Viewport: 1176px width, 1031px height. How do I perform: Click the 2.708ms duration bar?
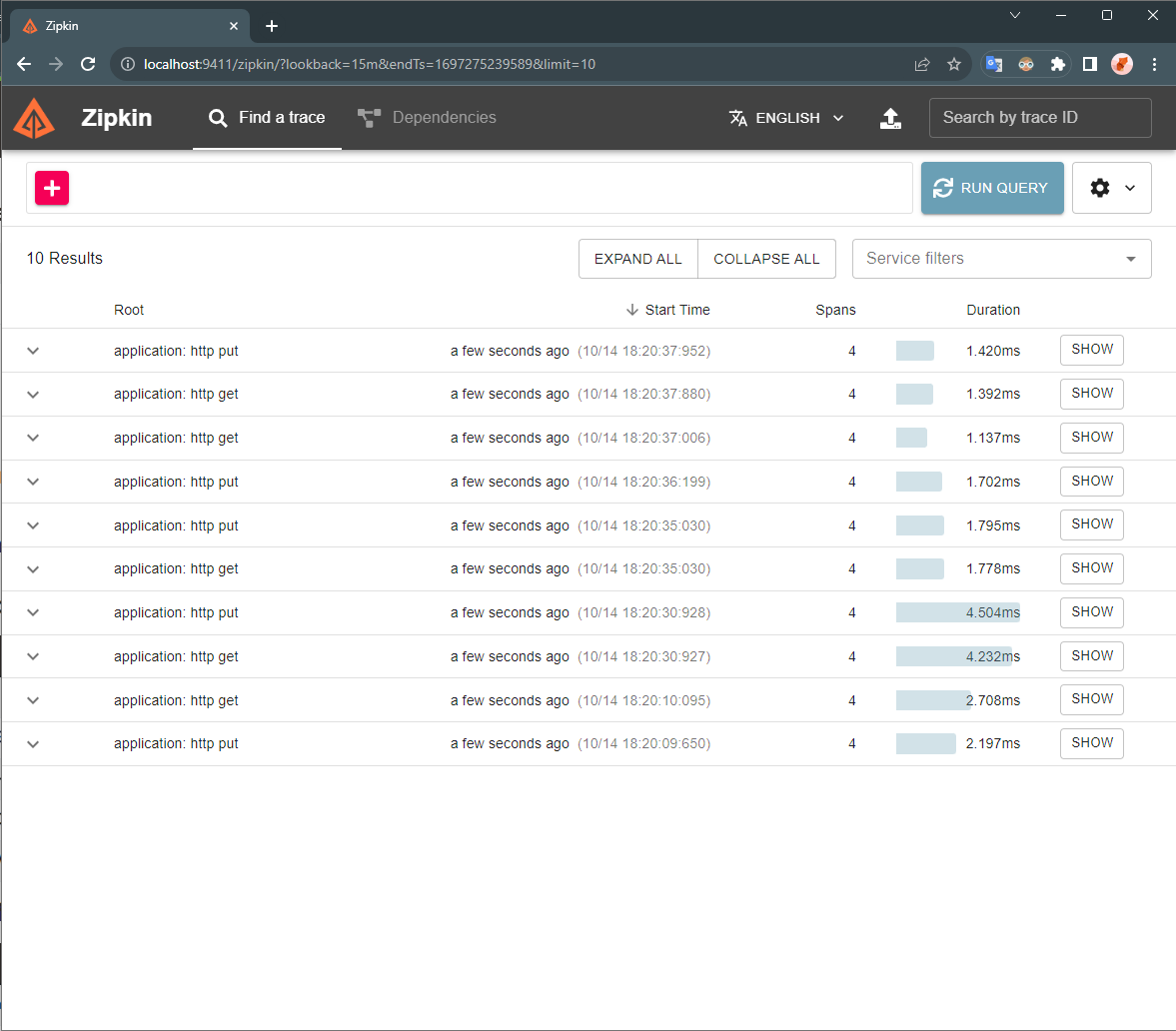(x=933, y=700)
